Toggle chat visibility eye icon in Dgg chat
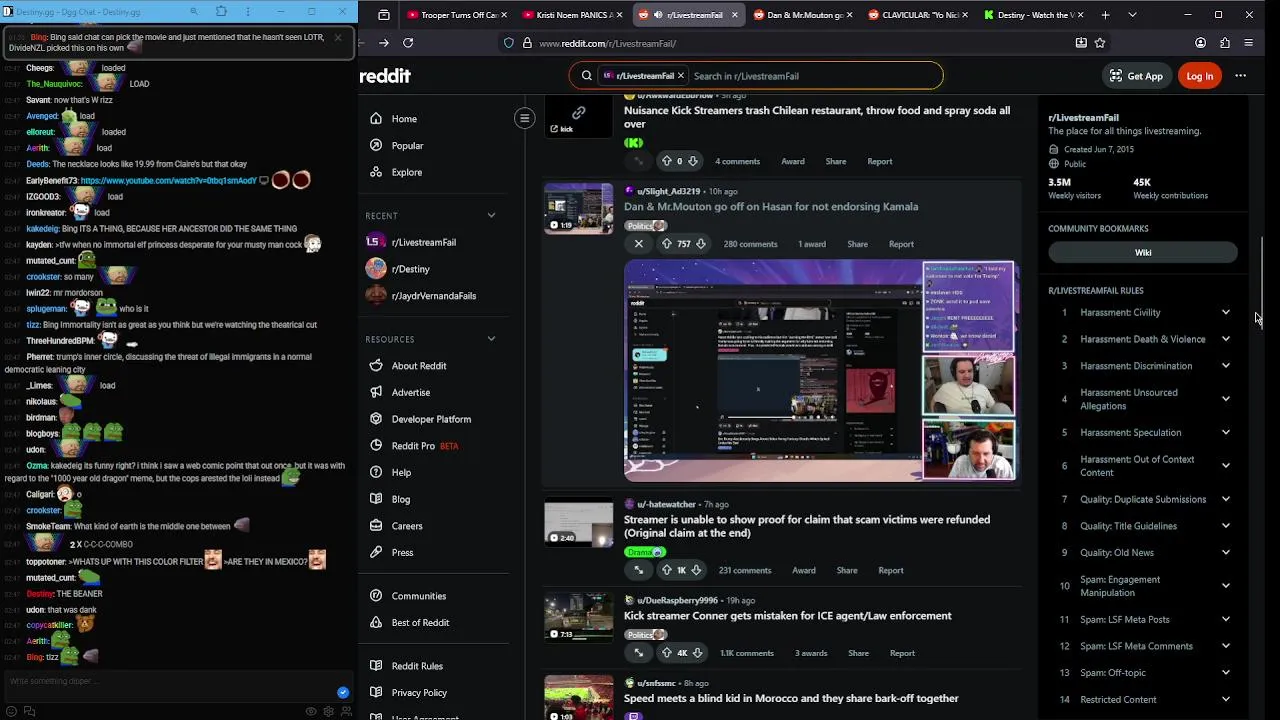 tap(311, 711)
